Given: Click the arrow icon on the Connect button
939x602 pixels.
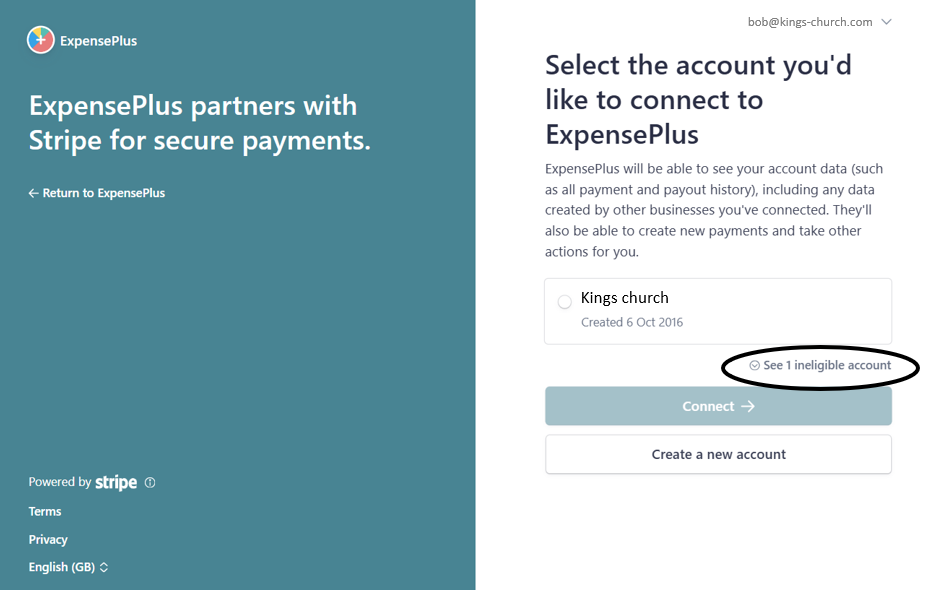Looking at the screenshot, I should 748,407.
